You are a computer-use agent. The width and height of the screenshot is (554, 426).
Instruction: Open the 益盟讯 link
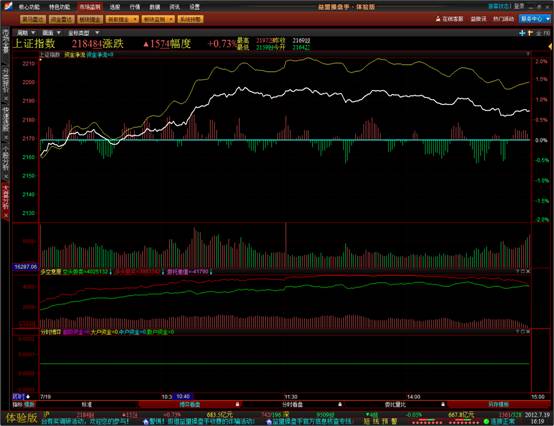point(478,19)
